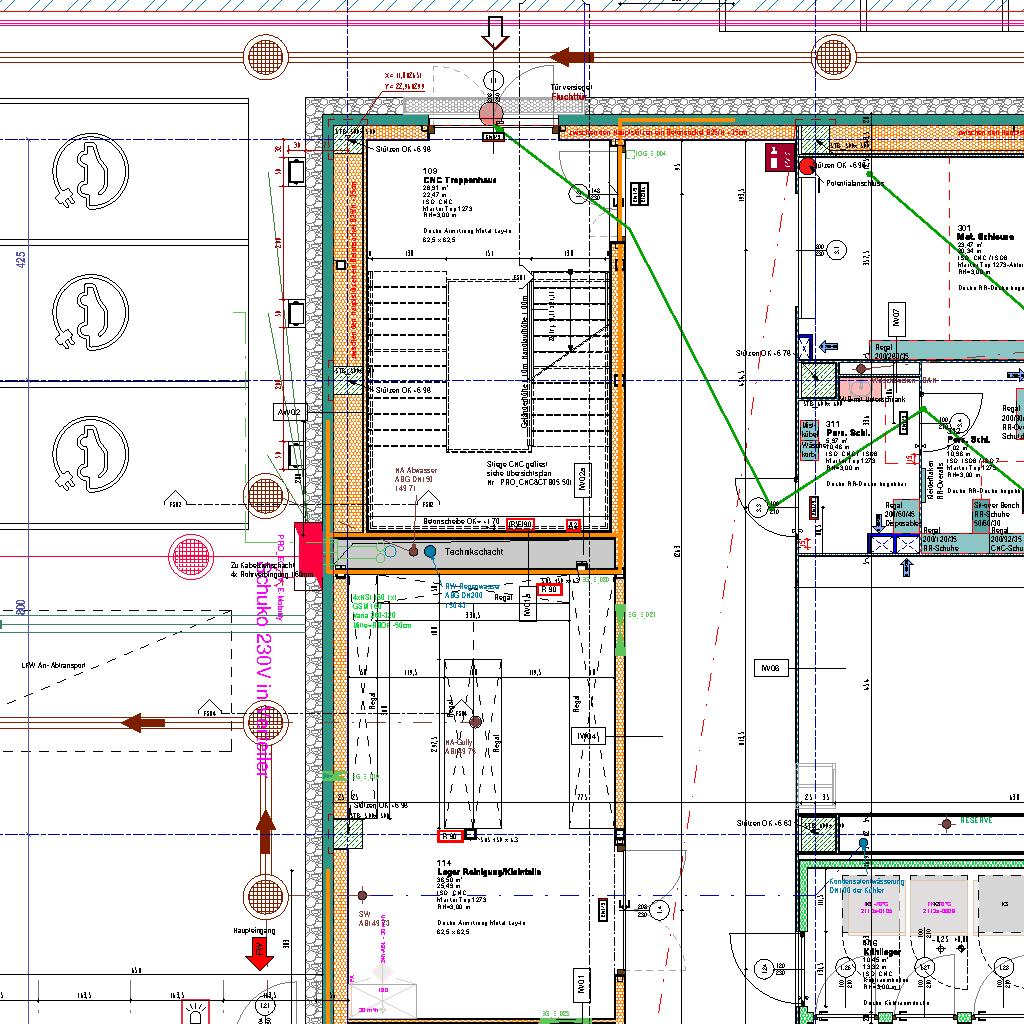This screenshot has height=1024, width=1024.
Task: Click the Kühllager room label
Action: point(882,952)
